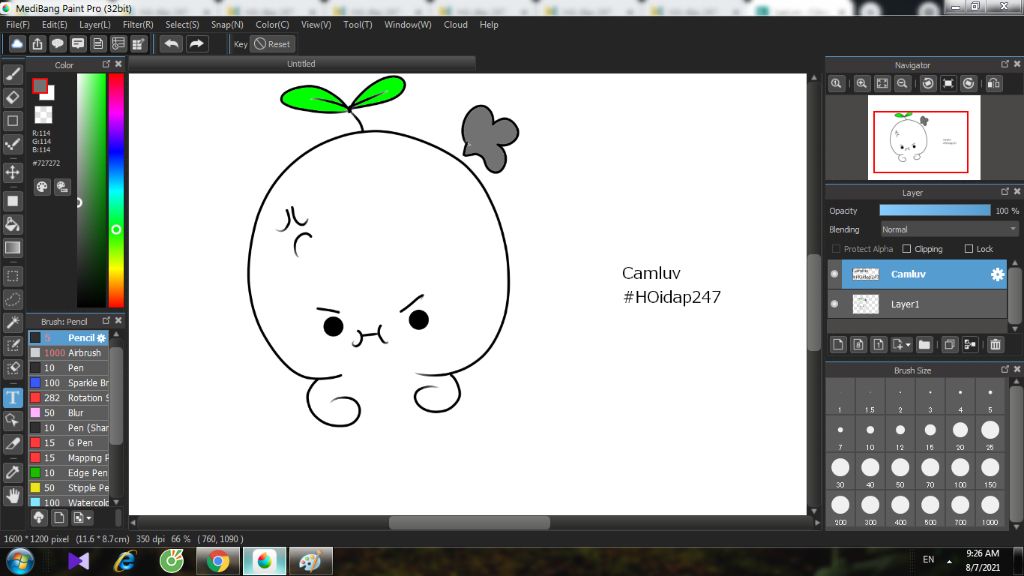Select the Eraser tool in the toolbox
Screen dimensions: 1024x576
pos(12,98)
